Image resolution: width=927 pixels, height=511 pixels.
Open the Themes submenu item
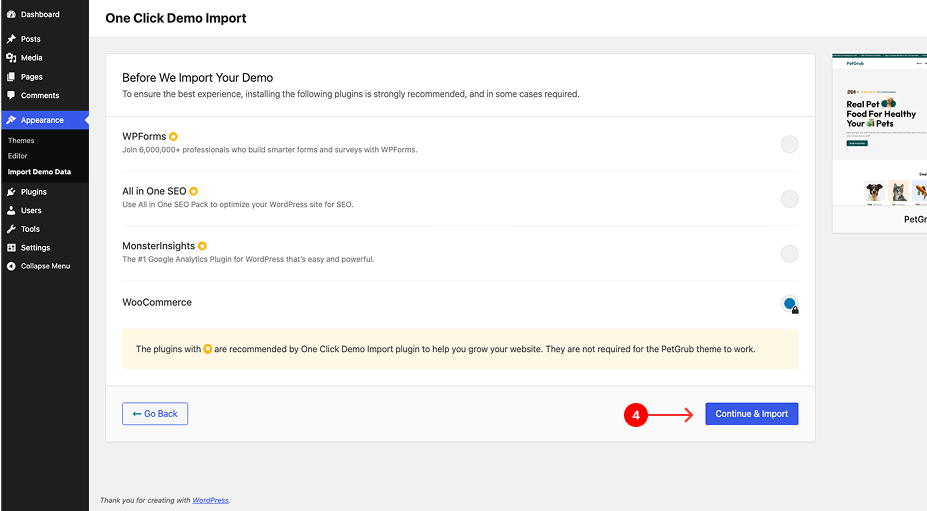[x=21, y=141]
